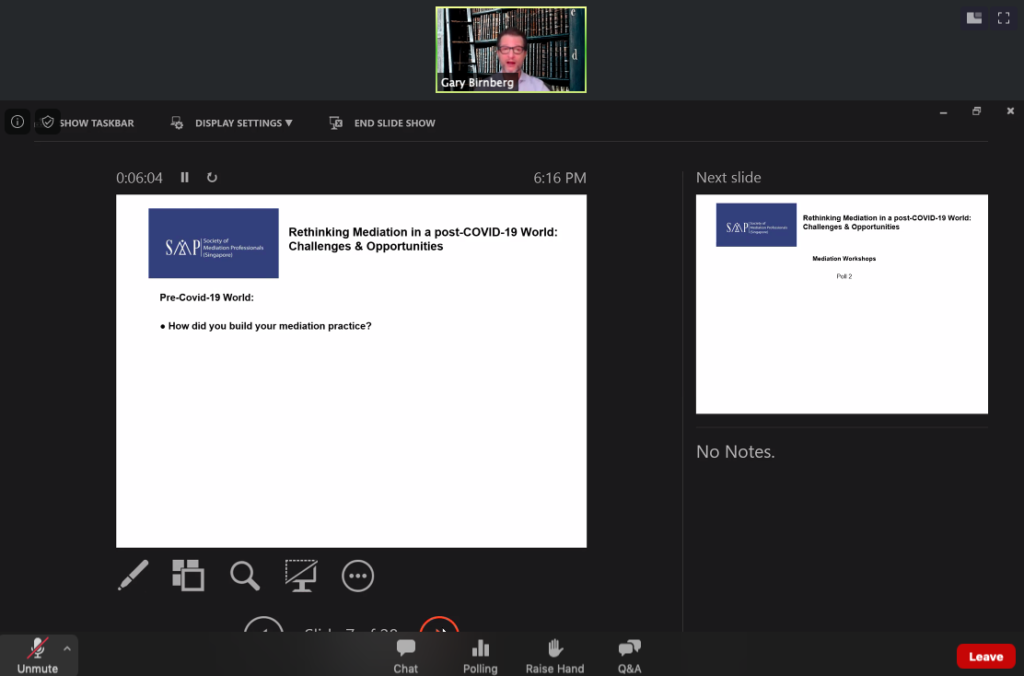
Task: Toggle black out slide show icon
Action: pos(301,575)
